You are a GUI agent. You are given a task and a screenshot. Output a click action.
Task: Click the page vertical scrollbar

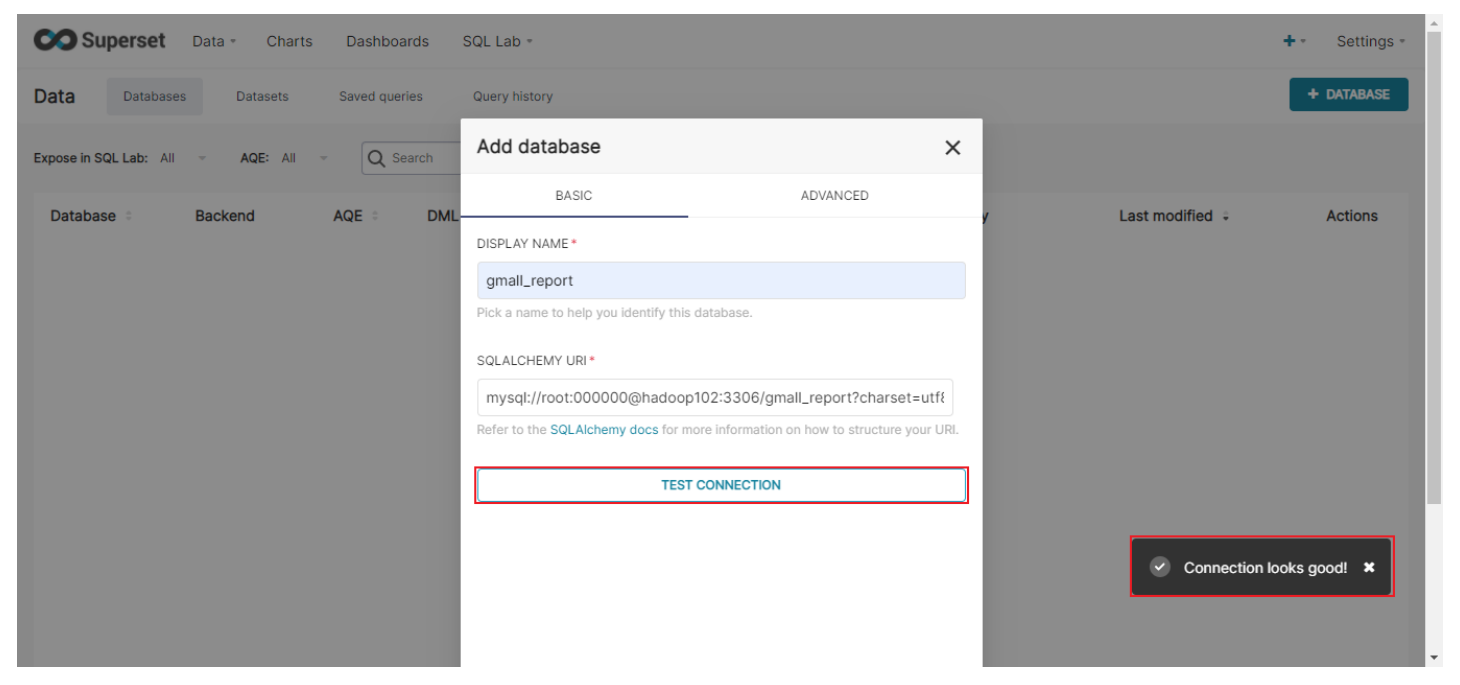pyautogui.click(x=1434, y=268)
